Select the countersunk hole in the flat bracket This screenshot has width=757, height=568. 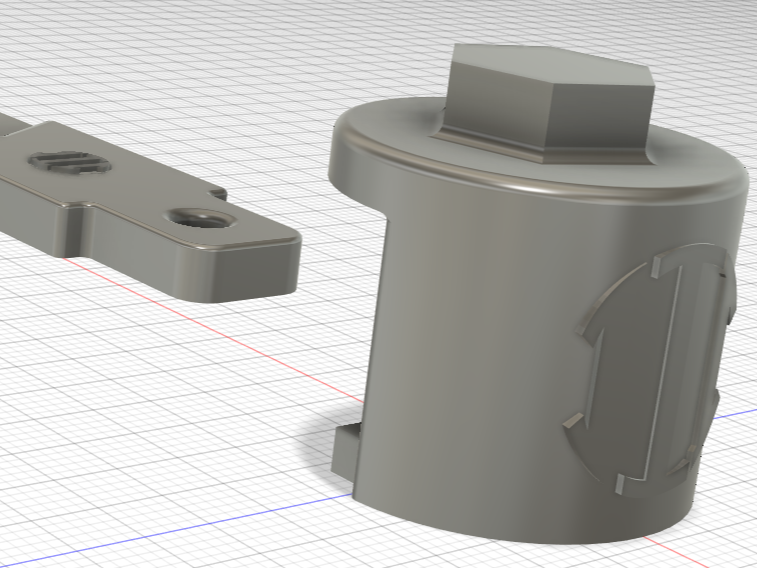[201, 218]
